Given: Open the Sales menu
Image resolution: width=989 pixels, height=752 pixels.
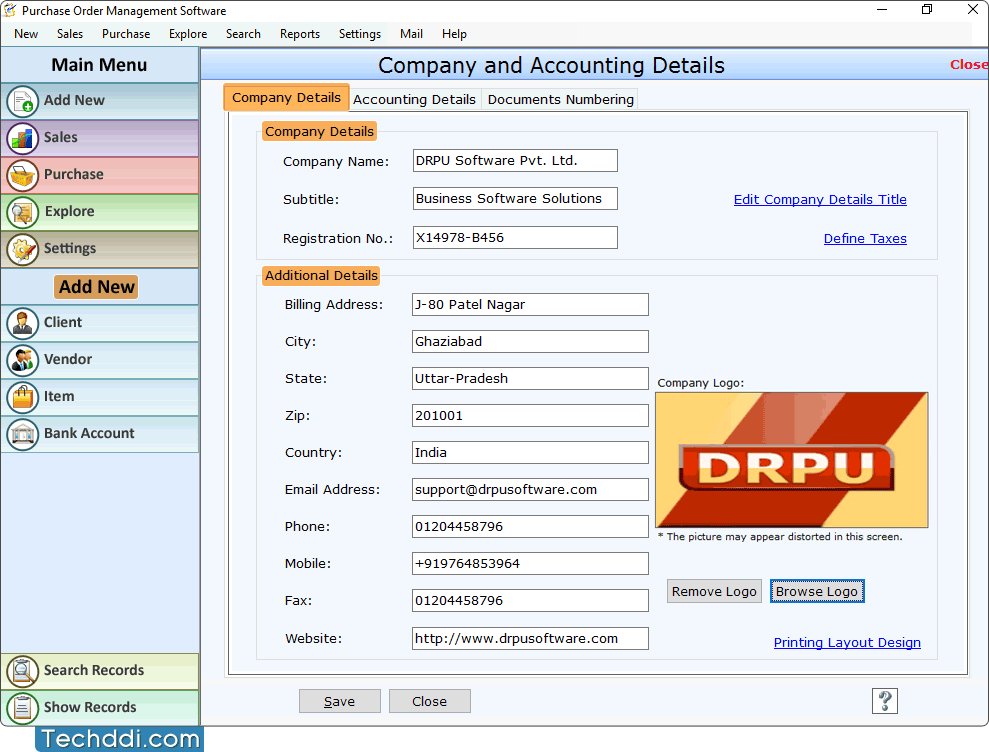Looking at the screenshot, I should point(70,34).
